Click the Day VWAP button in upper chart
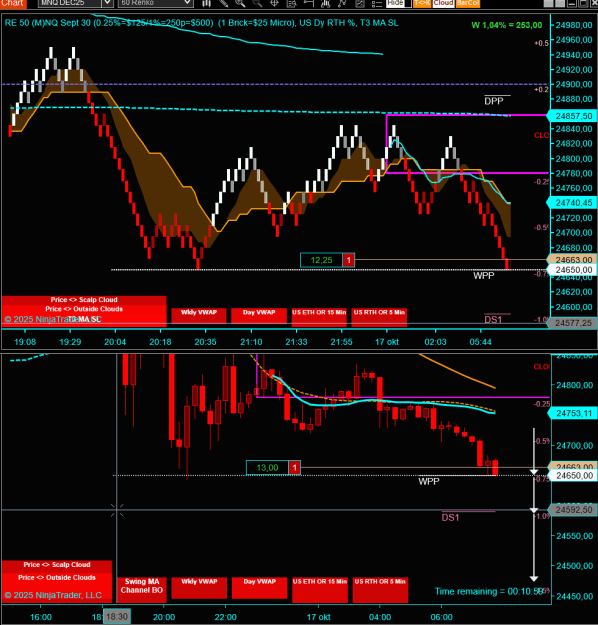The width and height of the screenshot is (598, 625). tap(259, 315)
